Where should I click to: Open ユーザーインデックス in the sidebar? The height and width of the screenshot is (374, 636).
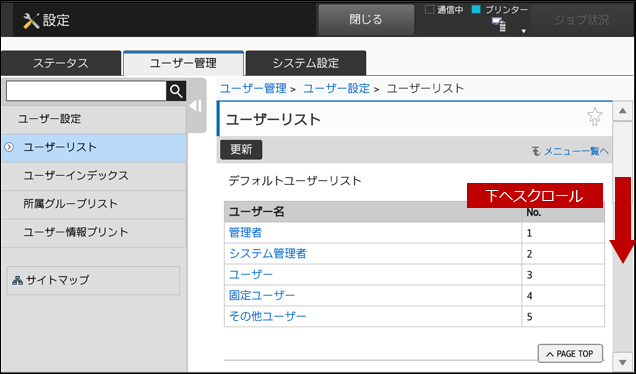click(x=93, y=176)
